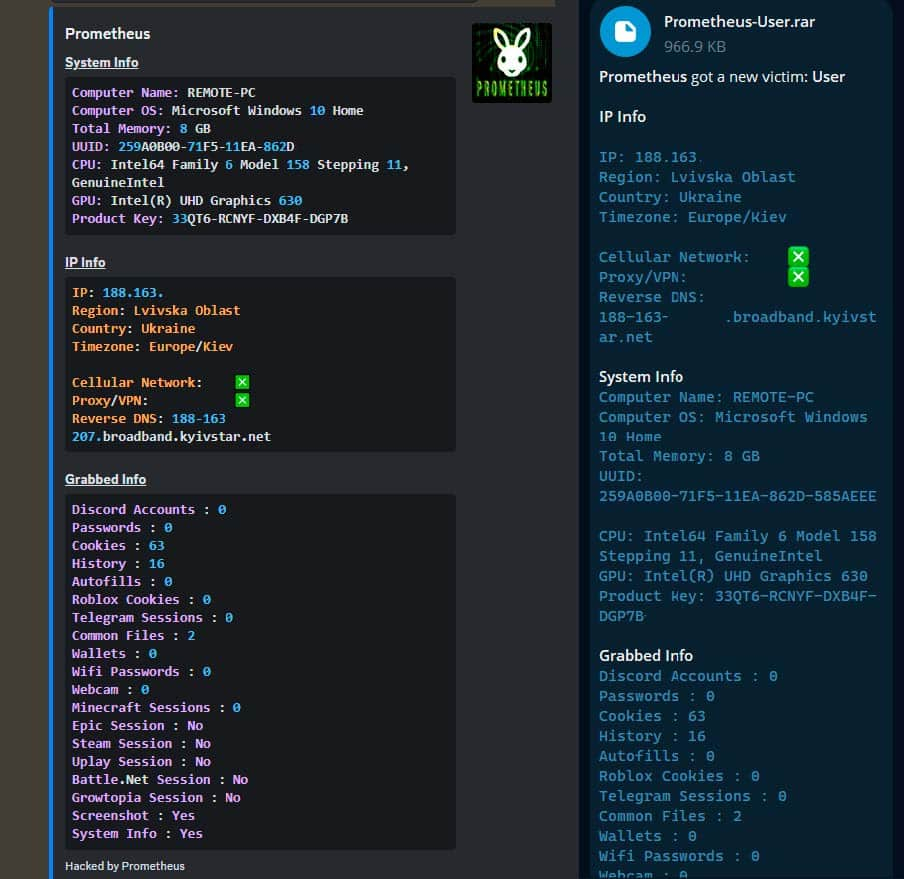
Task: Expand the System Info section heading
Action: coord(101,62)
